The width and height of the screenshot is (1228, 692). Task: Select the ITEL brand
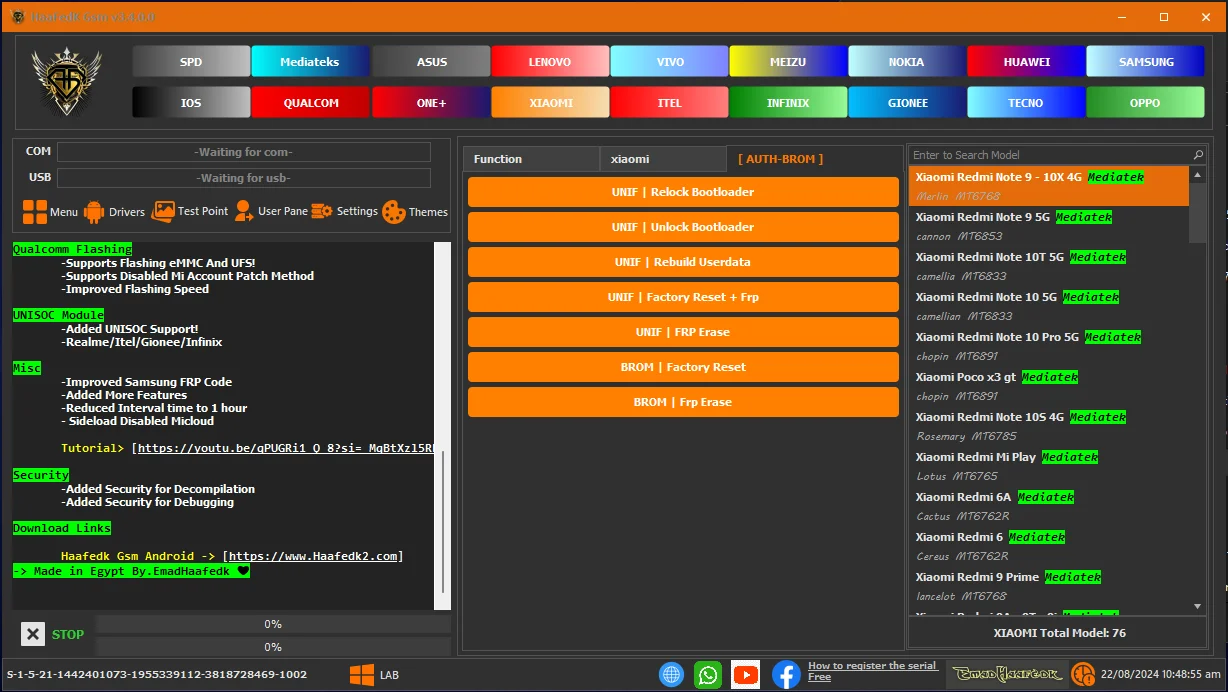670,103
